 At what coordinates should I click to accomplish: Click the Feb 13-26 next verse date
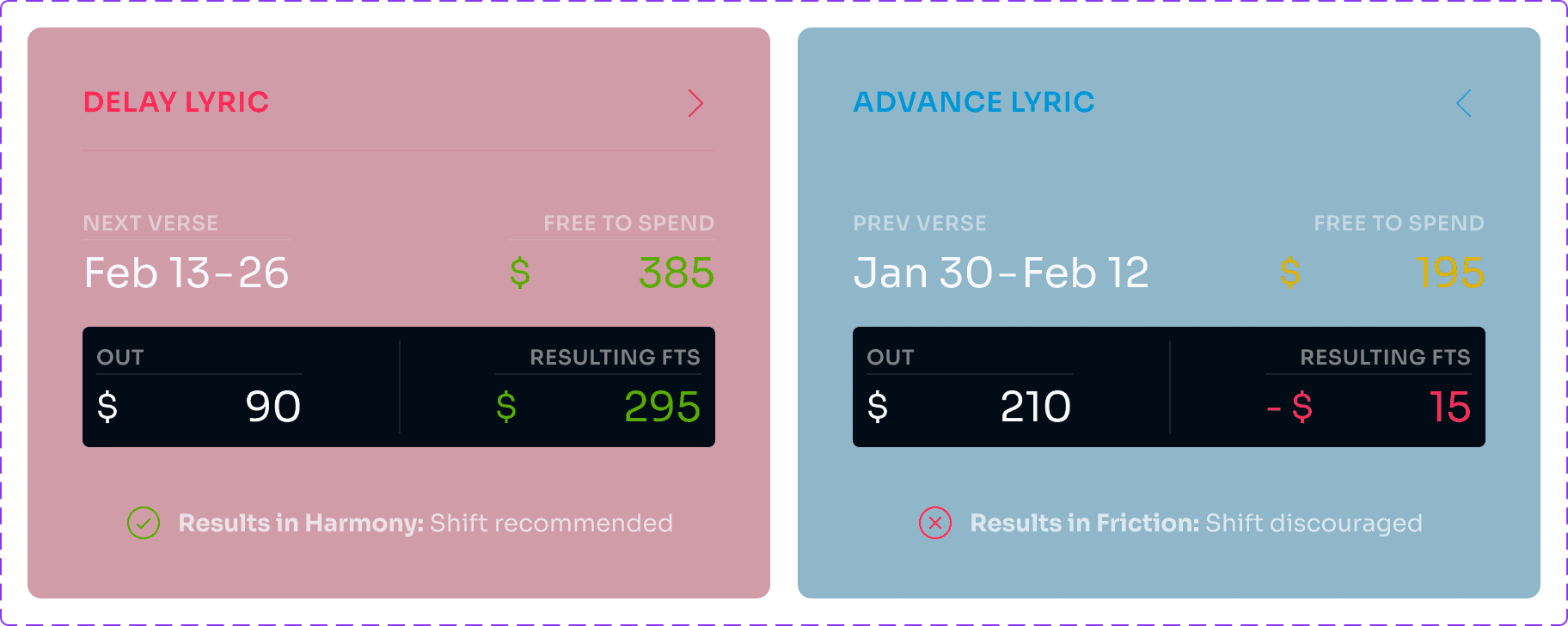pos(187,273)
